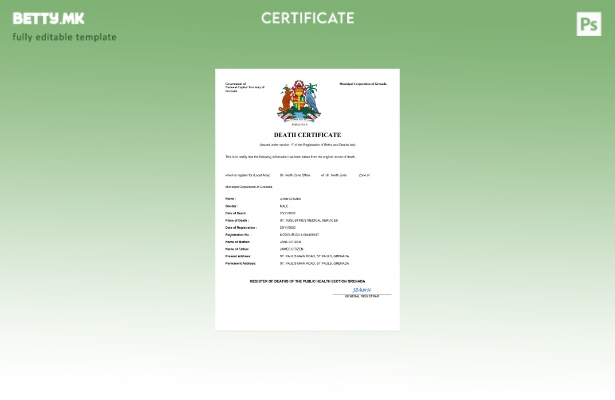Click the CERTIFICATE heading text
Image resolution: width=615 pixels, height=400 pixels.
tap(307, 18)
